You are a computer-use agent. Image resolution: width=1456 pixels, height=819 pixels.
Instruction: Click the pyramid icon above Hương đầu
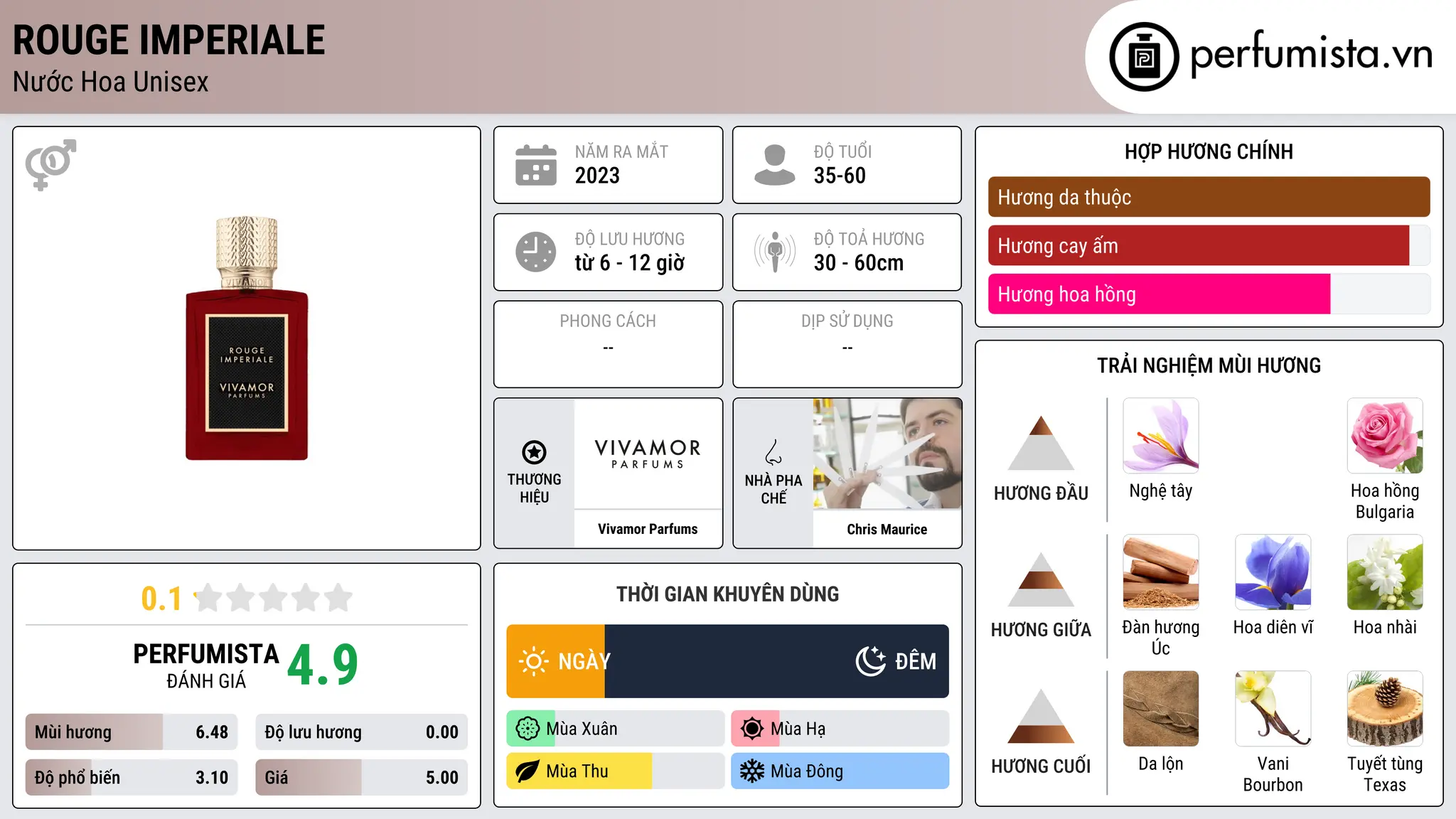(x=1041, y=442)
